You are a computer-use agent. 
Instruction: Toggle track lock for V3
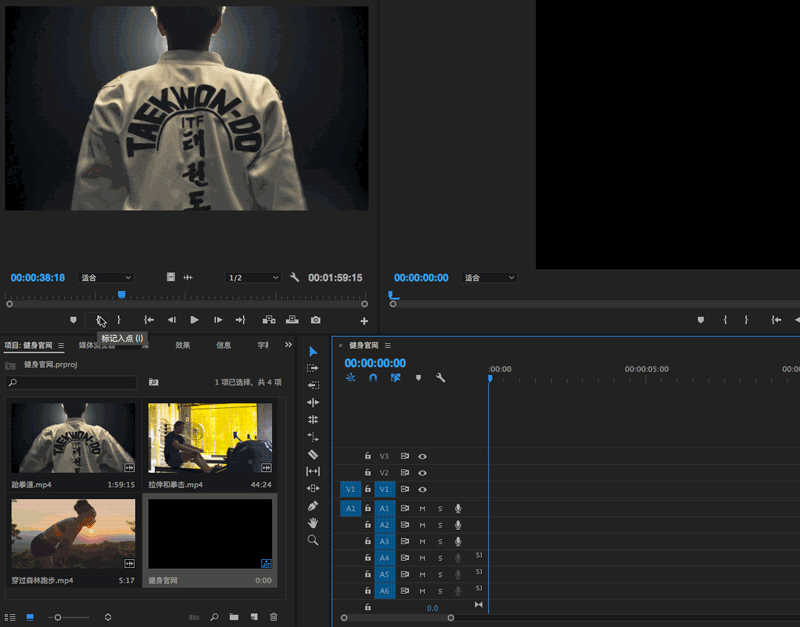pyautogui.click(x=368, y=456)
